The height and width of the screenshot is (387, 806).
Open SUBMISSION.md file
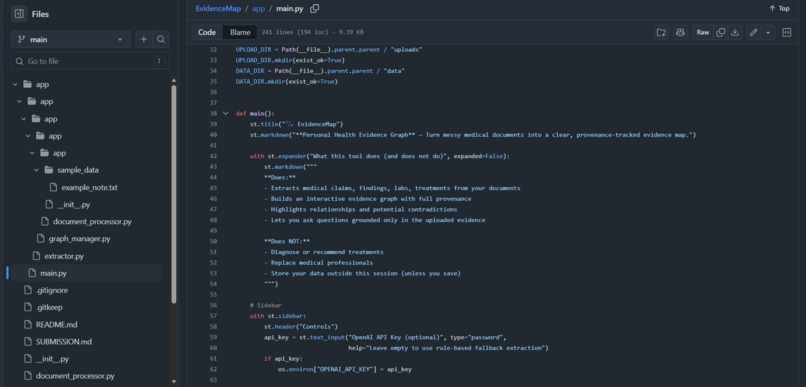[64, 342]
